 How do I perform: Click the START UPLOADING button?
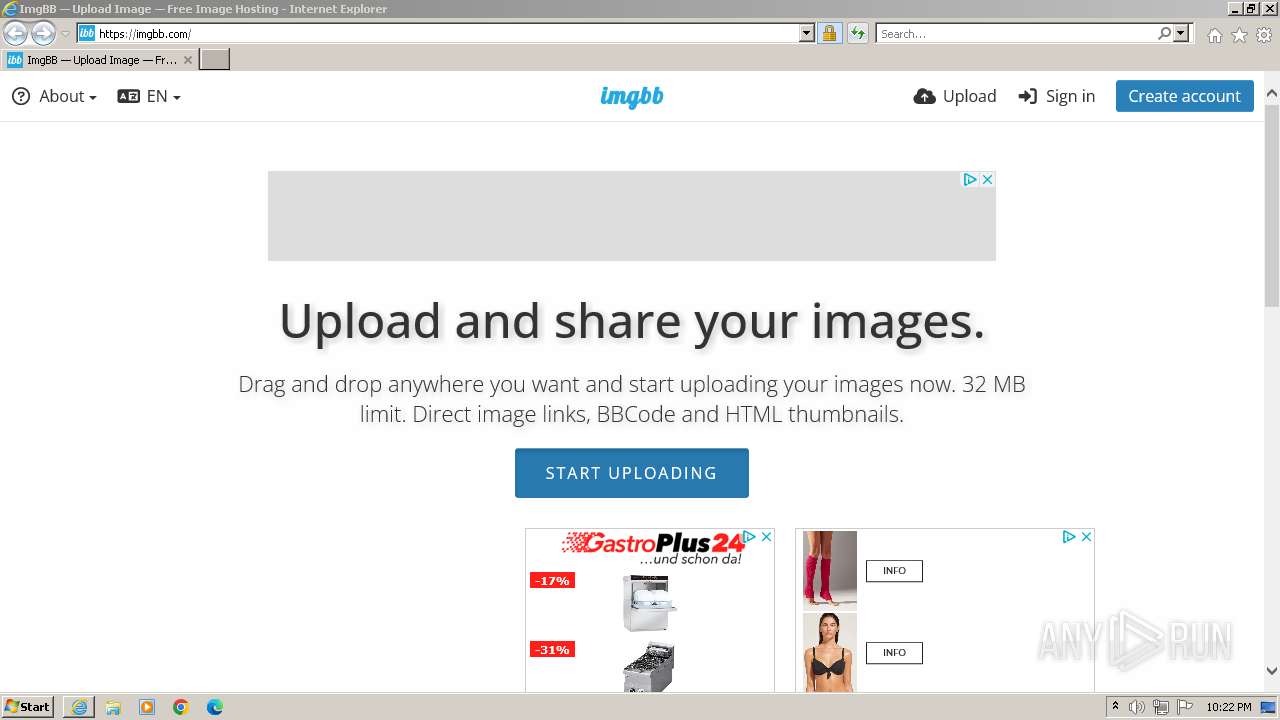click(632, 473)
